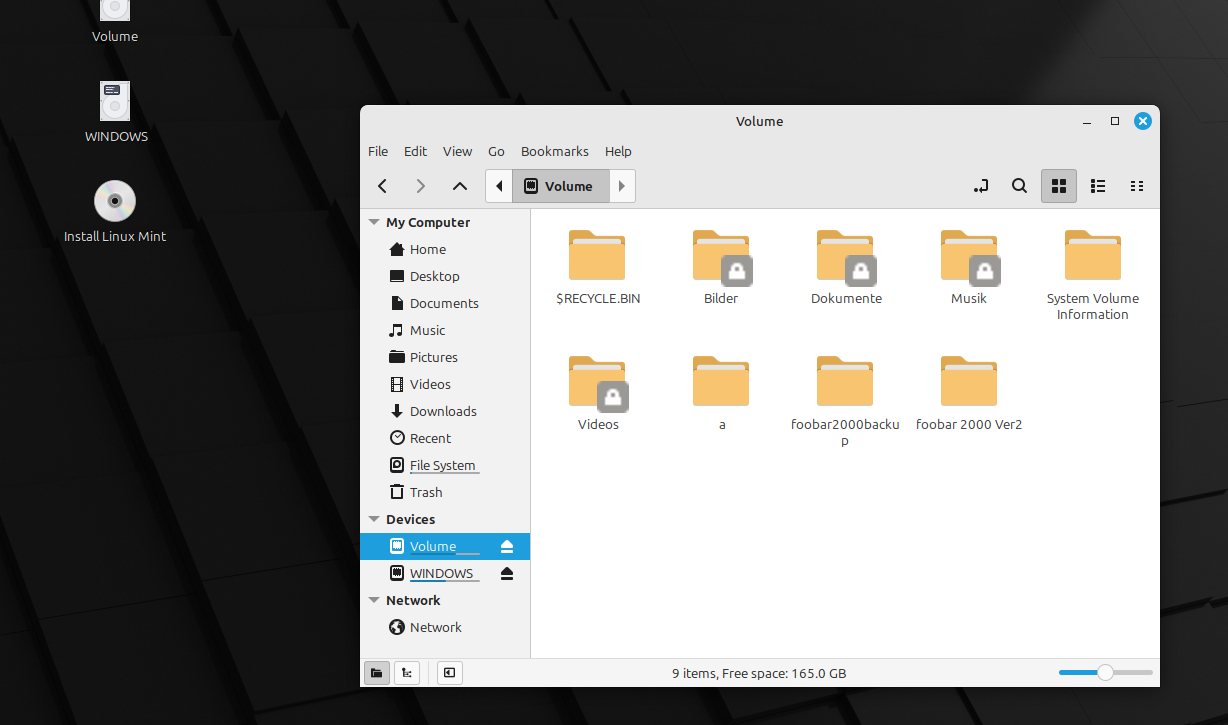Open the Network sidebar entry

pos(445,627)
